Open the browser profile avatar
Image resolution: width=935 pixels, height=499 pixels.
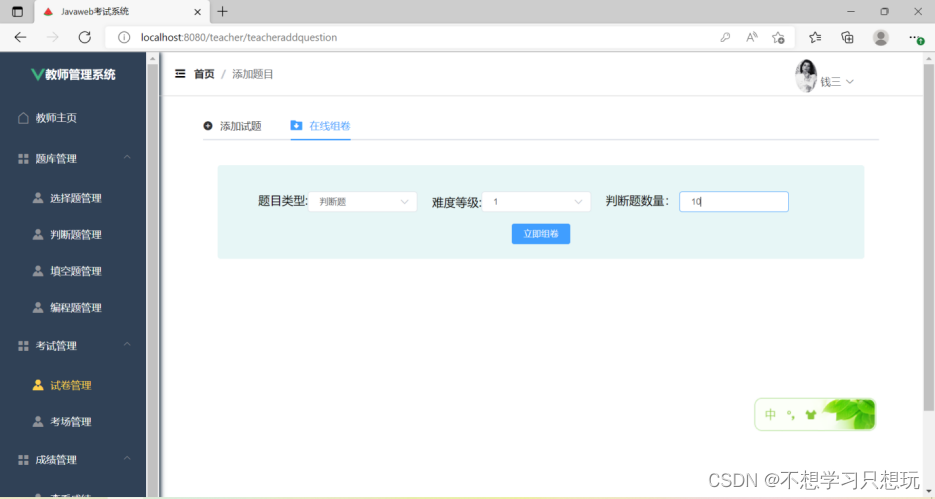tap(881, 37)
